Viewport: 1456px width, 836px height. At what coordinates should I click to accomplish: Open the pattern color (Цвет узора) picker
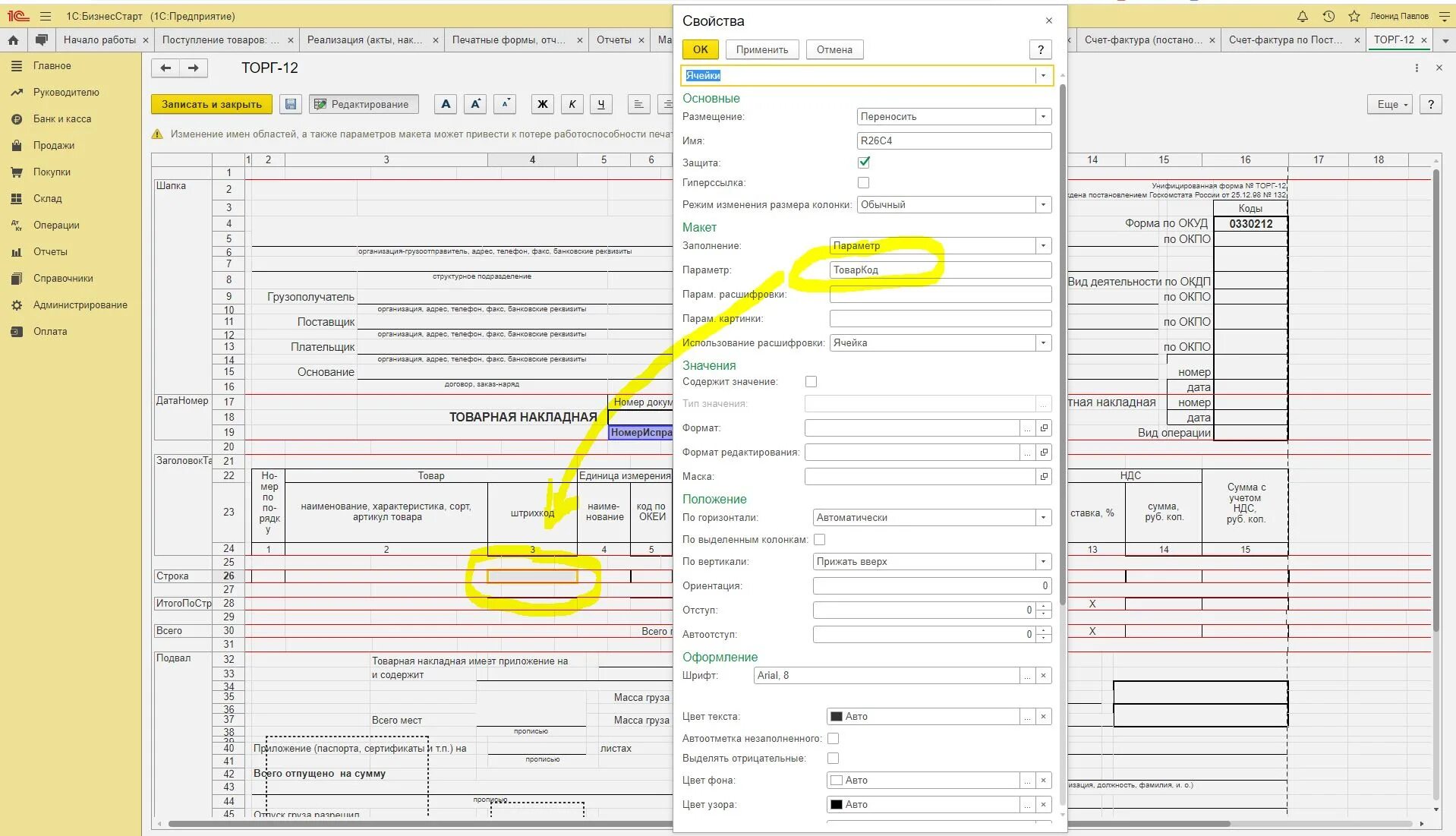coord(1027,805)
